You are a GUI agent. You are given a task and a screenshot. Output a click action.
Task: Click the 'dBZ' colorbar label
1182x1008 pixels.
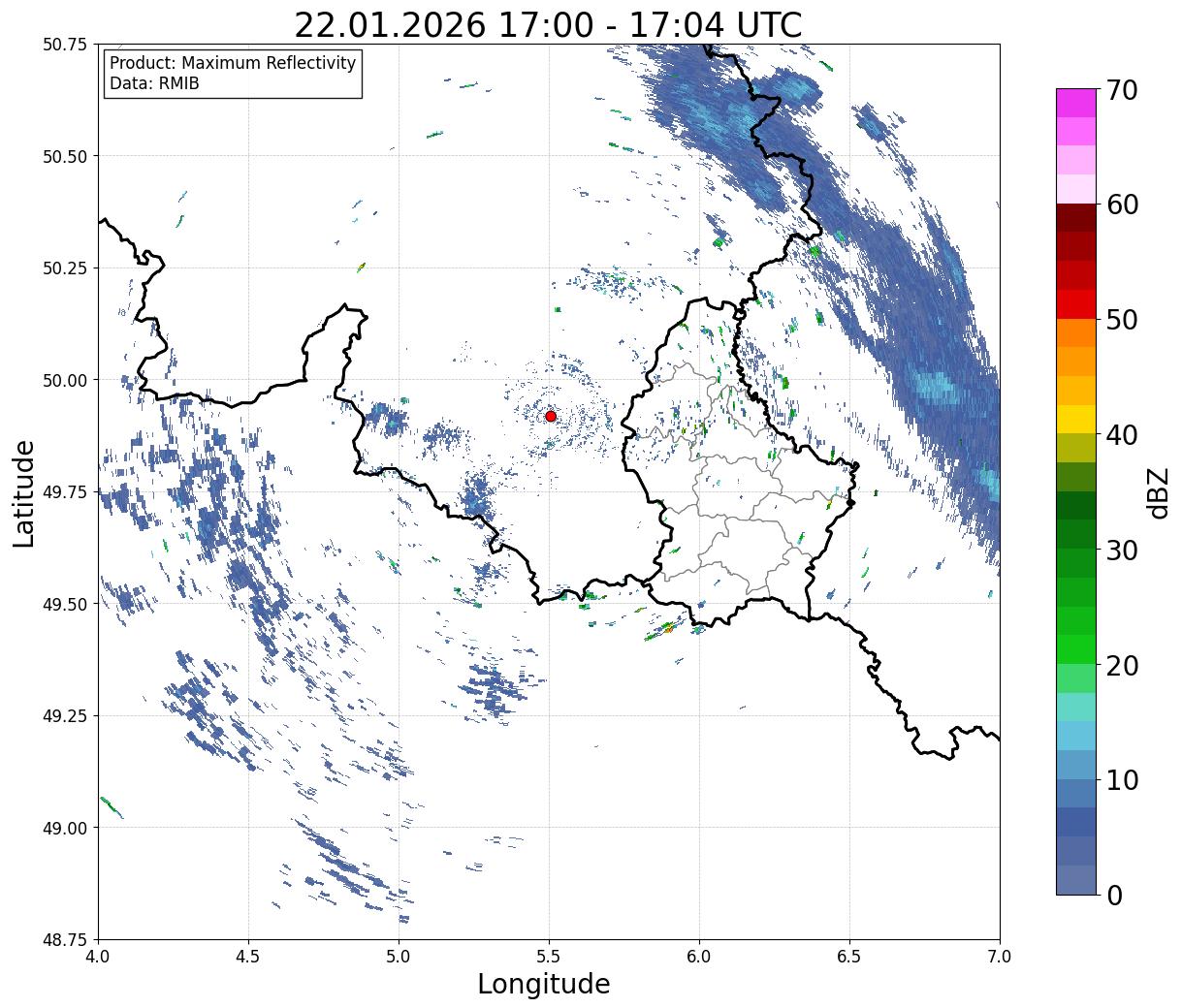(1159, 492)
